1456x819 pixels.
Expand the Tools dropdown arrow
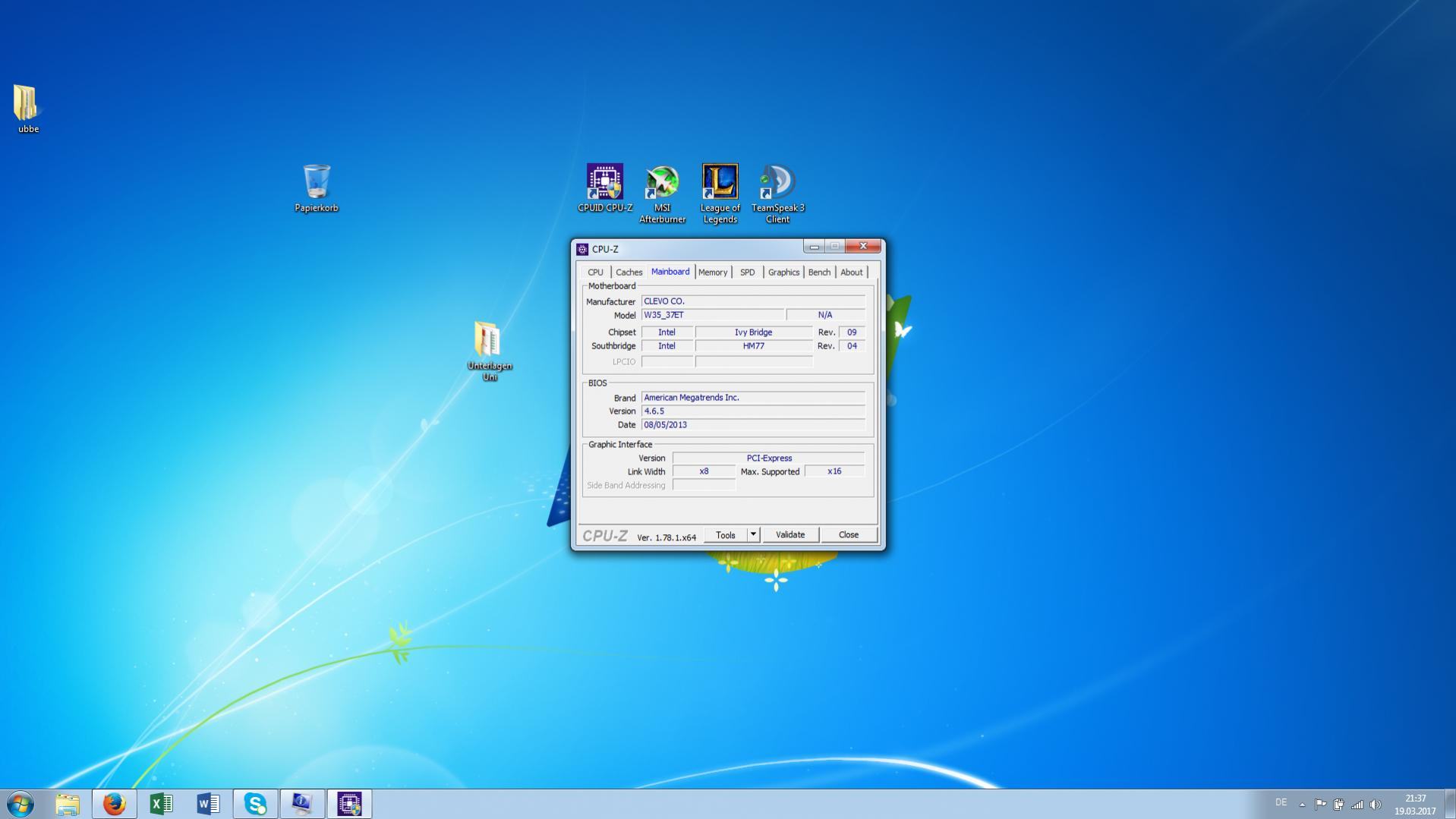753,535
